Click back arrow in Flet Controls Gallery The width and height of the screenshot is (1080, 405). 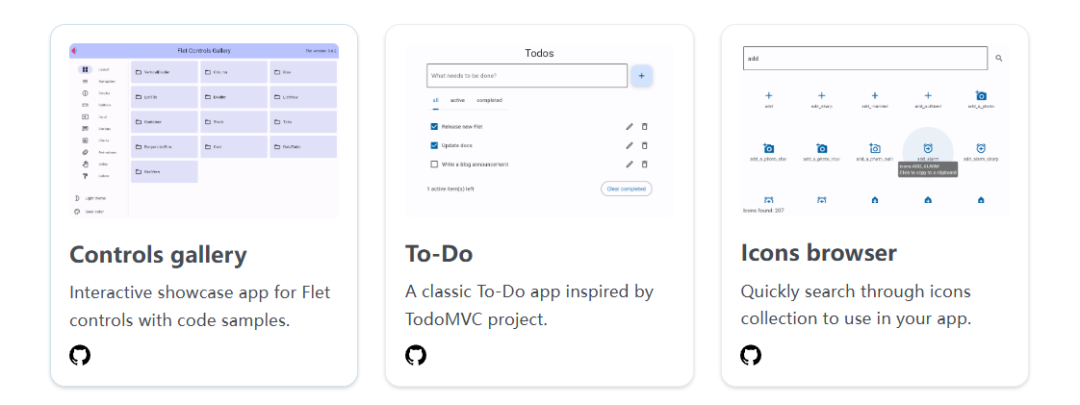(x=75, y=50)
